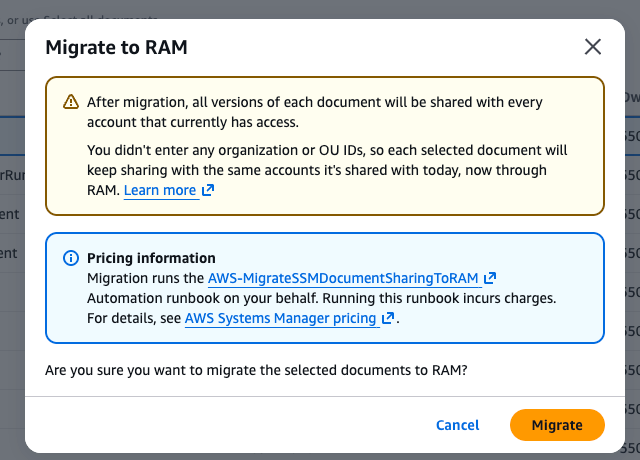Click external-link icon after runbook name
This screenshot has width=640, height=460.
(x=490, y=278)
